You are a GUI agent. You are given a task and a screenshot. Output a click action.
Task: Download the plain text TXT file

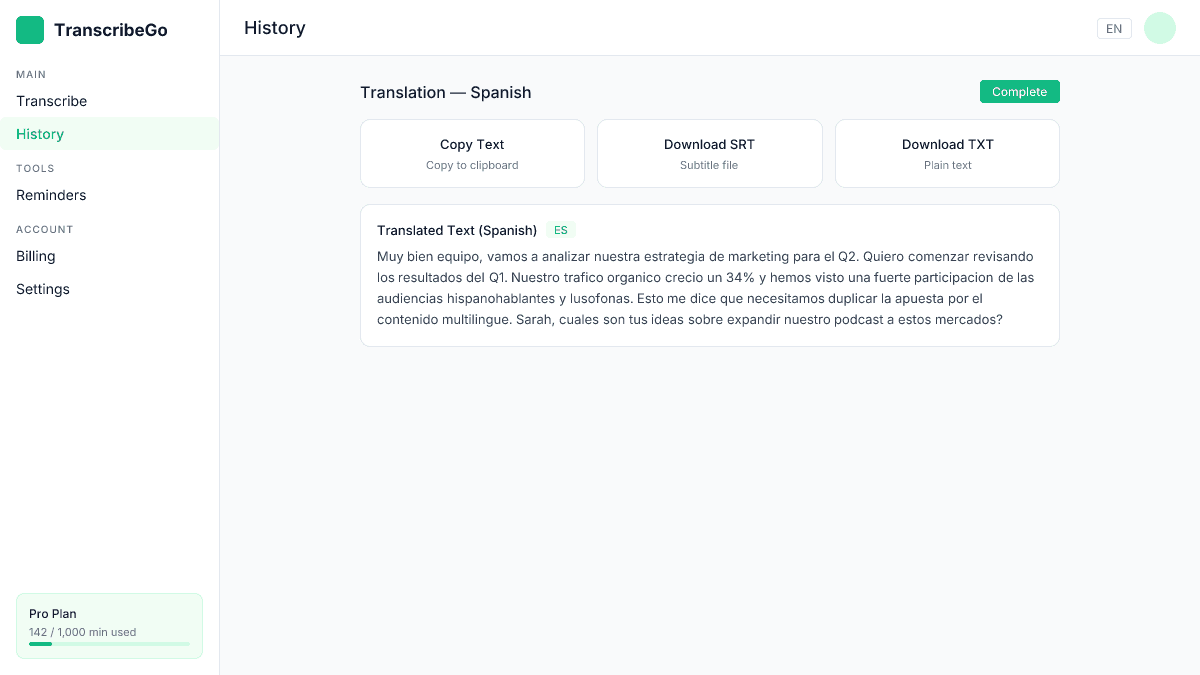[x=947, y=153]
